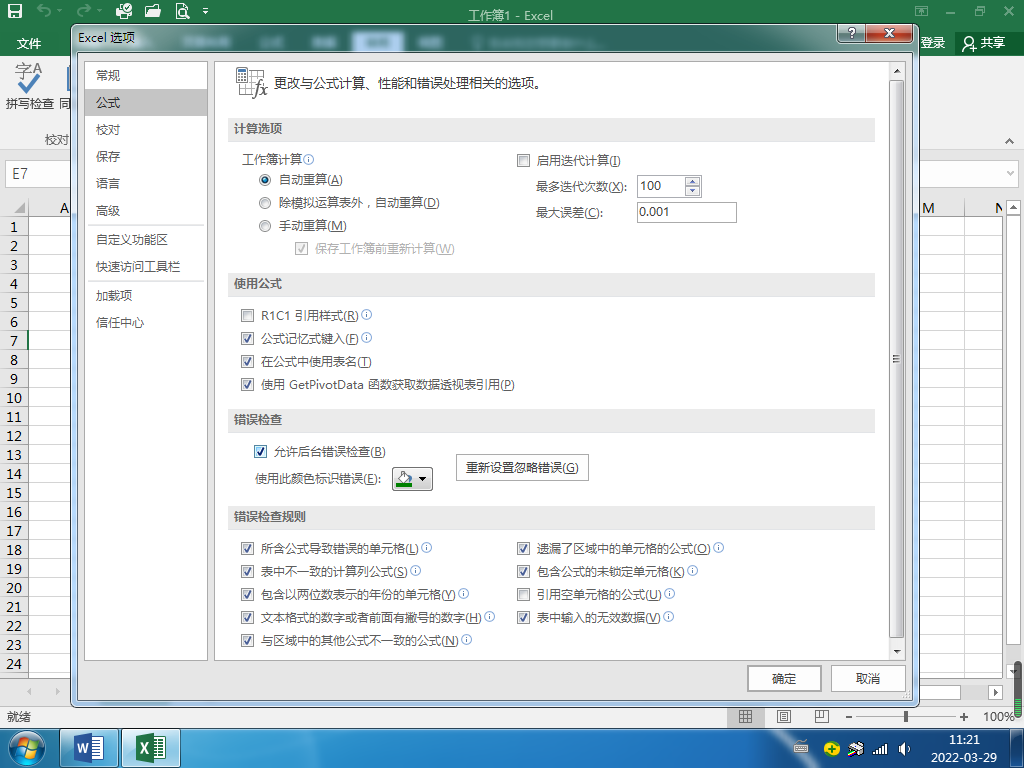1024x768 pixels.
Task: Check 引用空单元格的公式 checkbox
Action: tap(523, 594)
